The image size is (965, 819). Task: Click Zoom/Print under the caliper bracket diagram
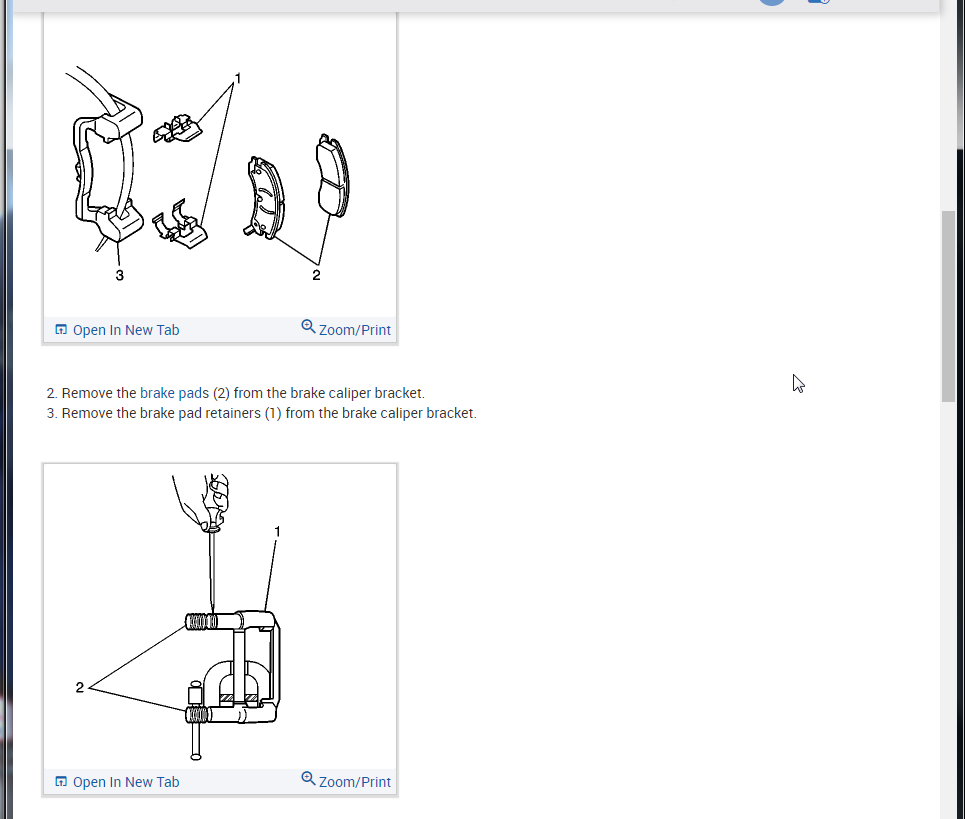point(346,780)
